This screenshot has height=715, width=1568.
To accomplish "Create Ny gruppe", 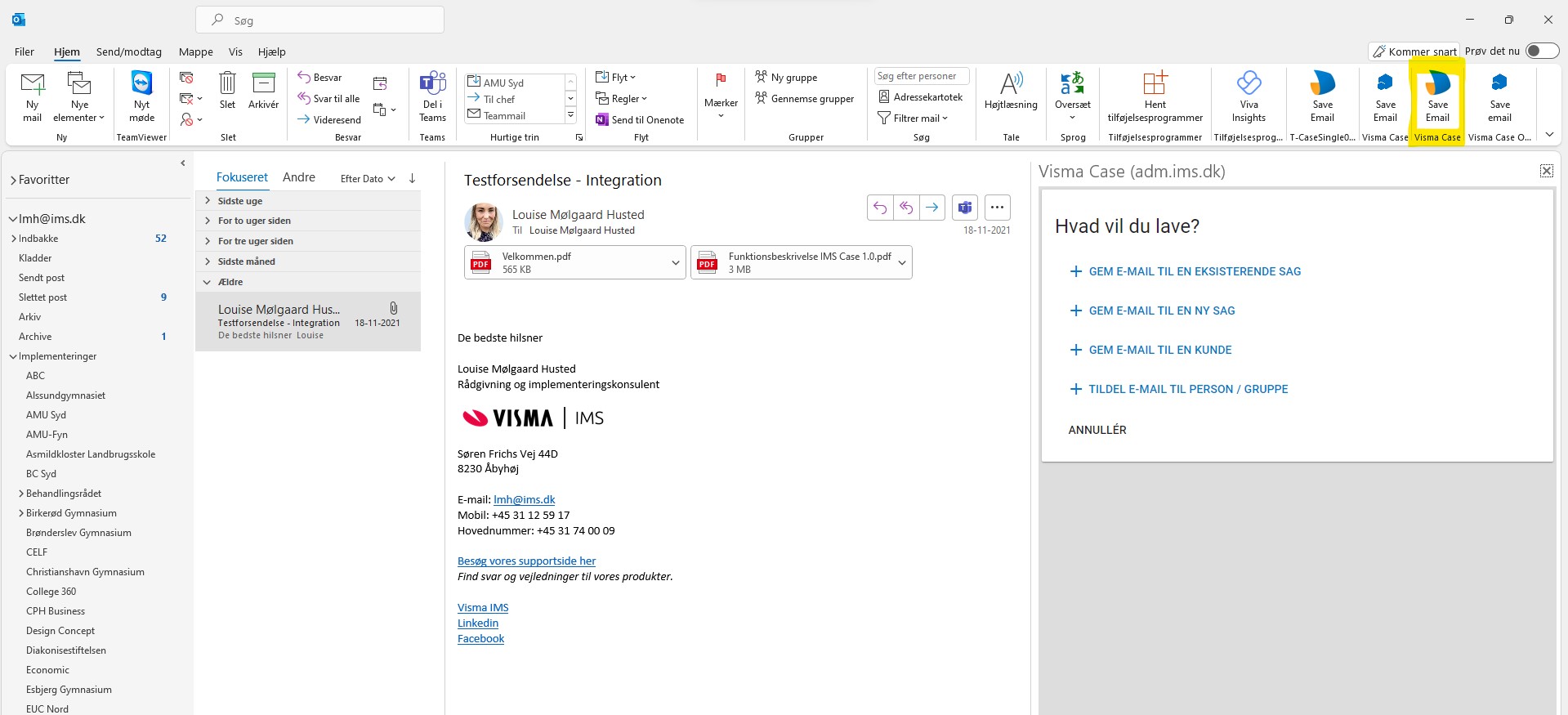I will (786, 78).
